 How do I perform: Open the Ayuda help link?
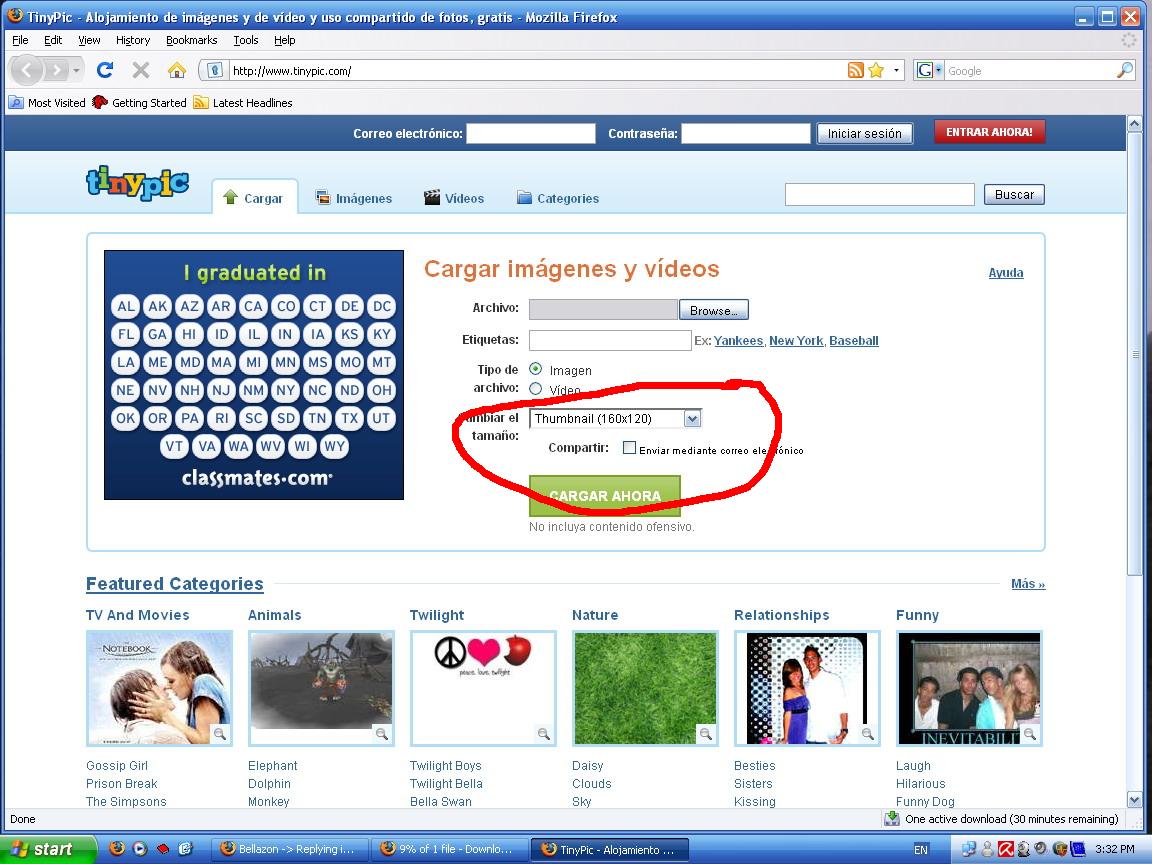pyautogui.click(x=1006, y=273)
